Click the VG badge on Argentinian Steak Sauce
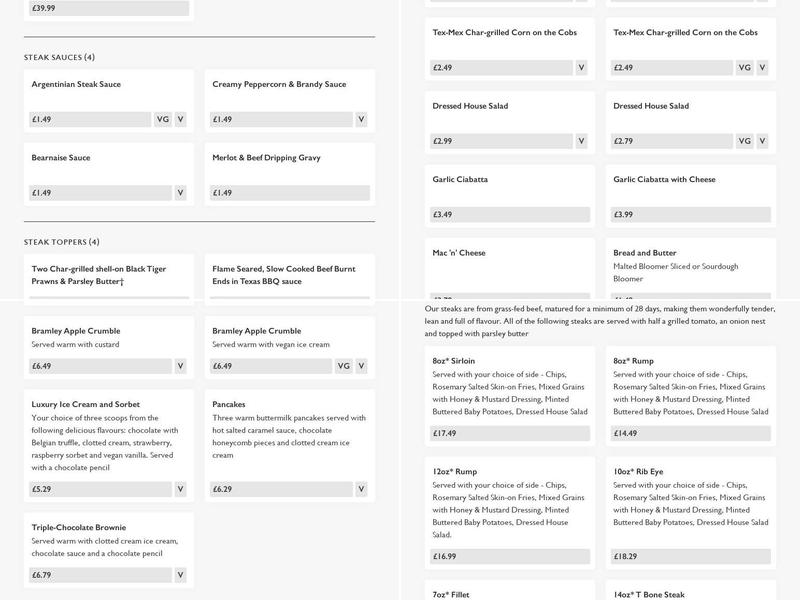800x600 pixels. (x=163, y=119)
